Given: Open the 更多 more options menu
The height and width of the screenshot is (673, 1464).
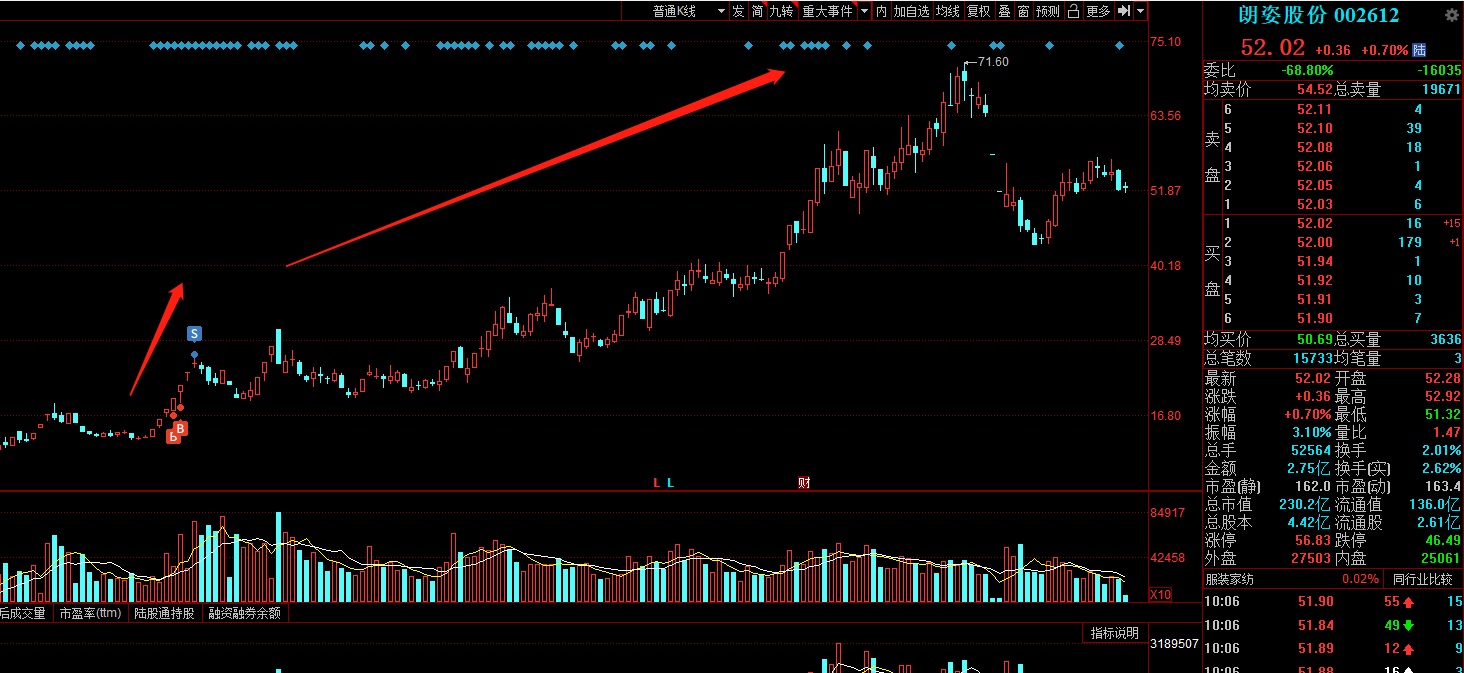Looking at the screenshot, I should (x=1098, y=11).
